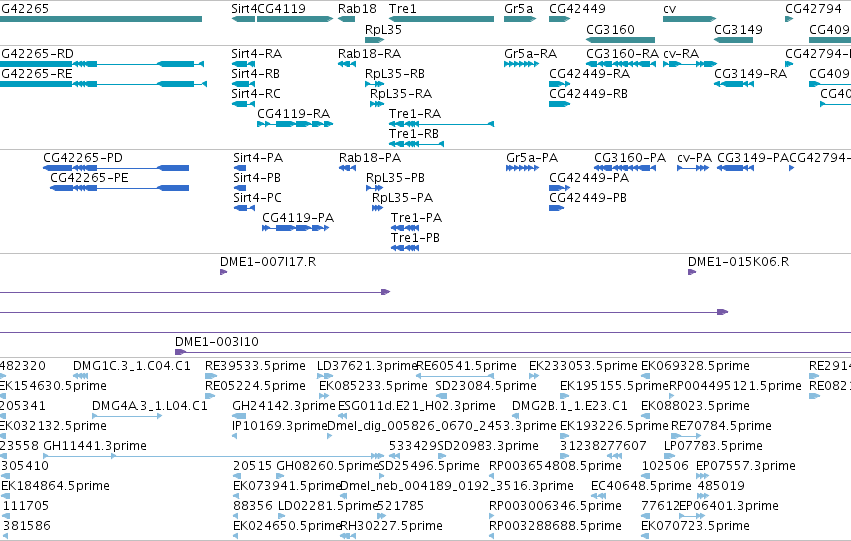This screenshot has height=541, width=851.
Task: Click BAC end DME1-007I17.R
Action: pyautogui.click(x=224, y=272)
